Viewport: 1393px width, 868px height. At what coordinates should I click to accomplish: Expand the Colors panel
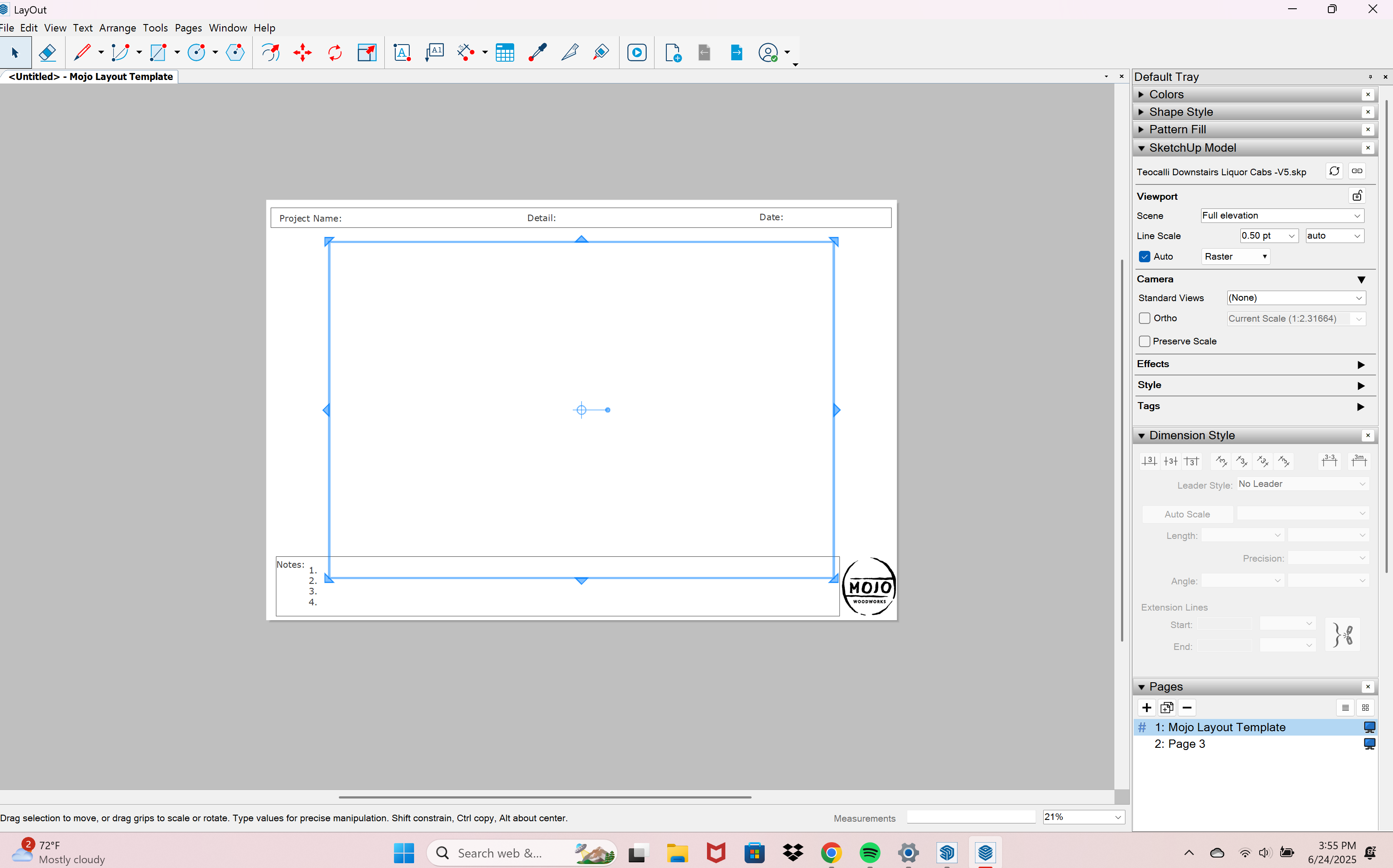[1142, 95]
